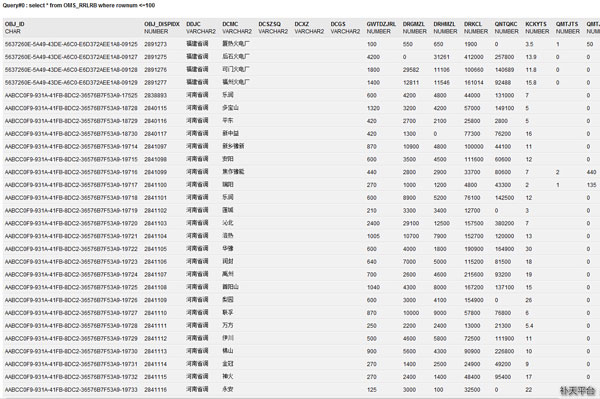This screenshot has width=600, height=399.
Task: Click the DRKCL value 190900
Action: [x=474, y=249]
